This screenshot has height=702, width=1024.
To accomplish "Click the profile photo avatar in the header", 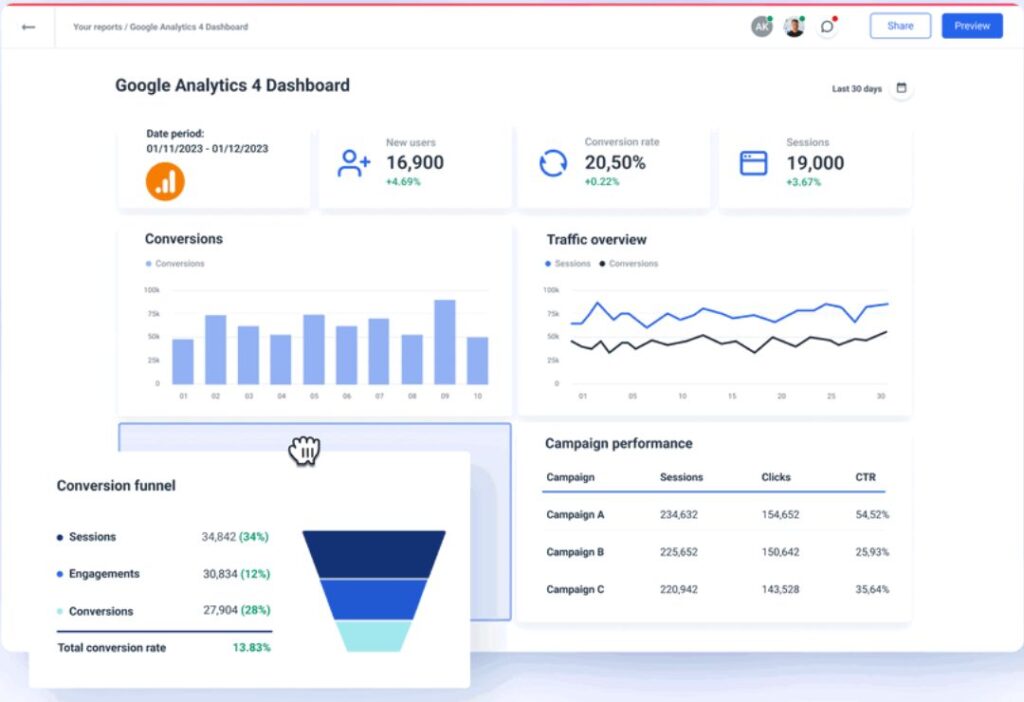I will click(x=794, y=27).
